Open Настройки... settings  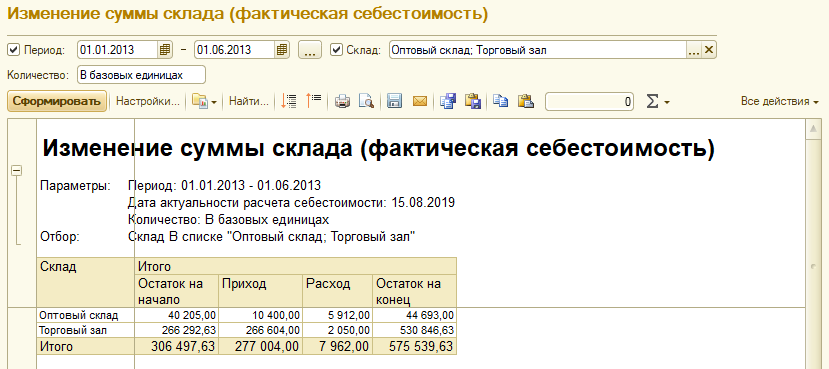pyautogui.click(x=148, y=102)
